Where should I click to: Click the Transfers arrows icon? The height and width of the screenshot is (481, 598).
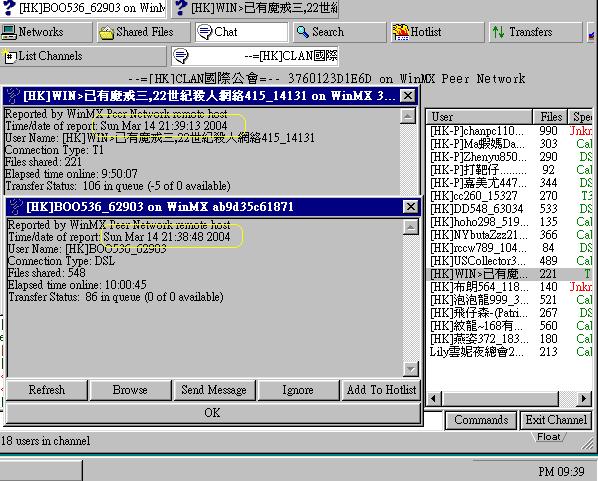click(498, 32)
